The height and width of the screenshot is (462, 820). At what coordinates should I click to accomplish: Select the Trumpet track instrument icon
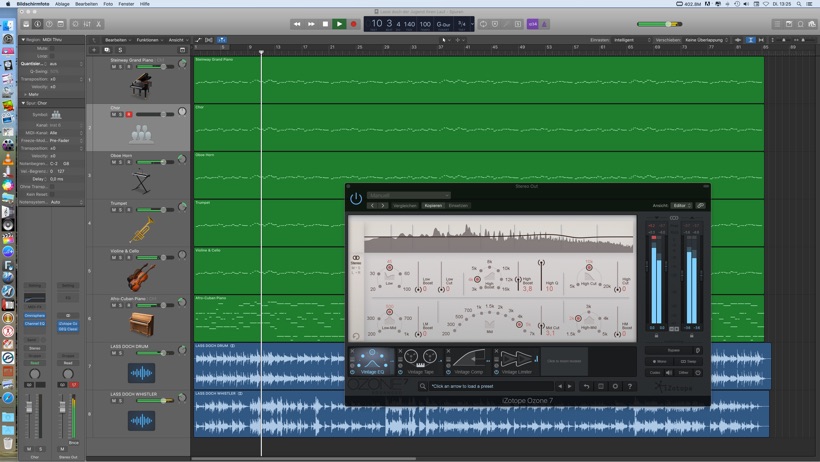click(x=141, y=229)
